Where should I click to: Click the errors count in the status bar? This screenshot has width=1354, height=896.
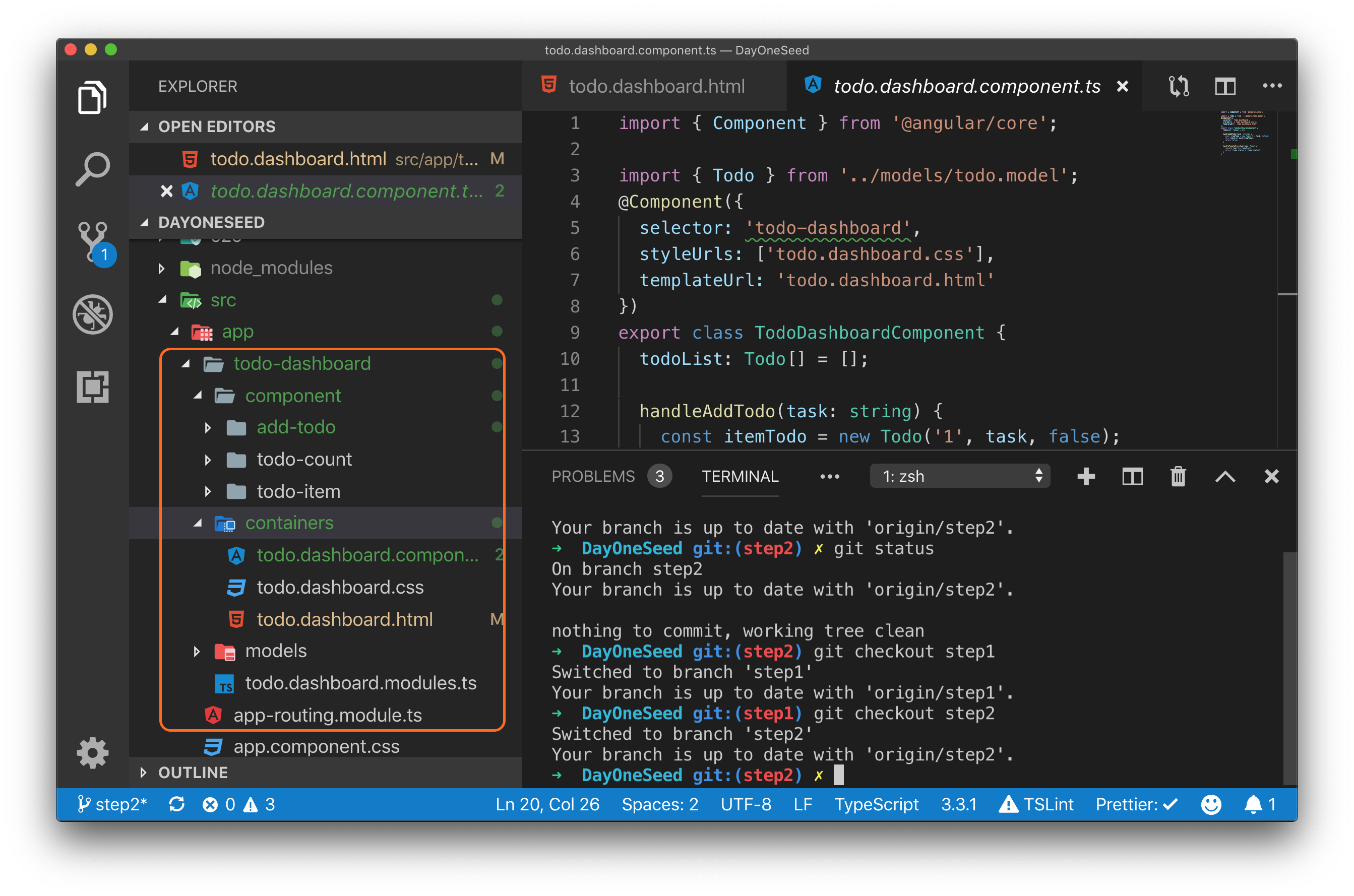pos(219,805)
